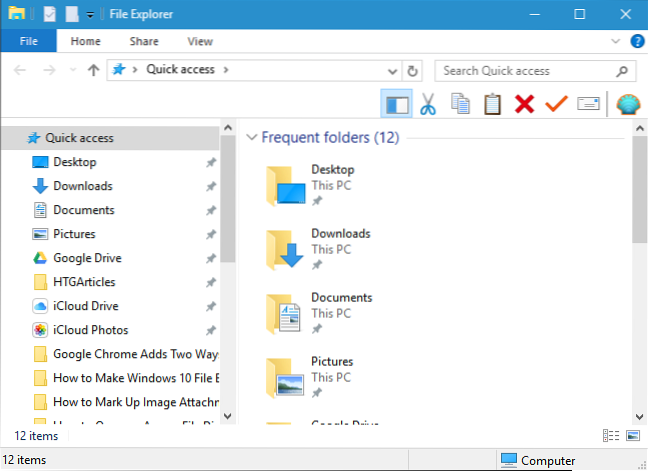Click main pane scroll down arrow
648x471 pixels.
click(x=640, y=416)
